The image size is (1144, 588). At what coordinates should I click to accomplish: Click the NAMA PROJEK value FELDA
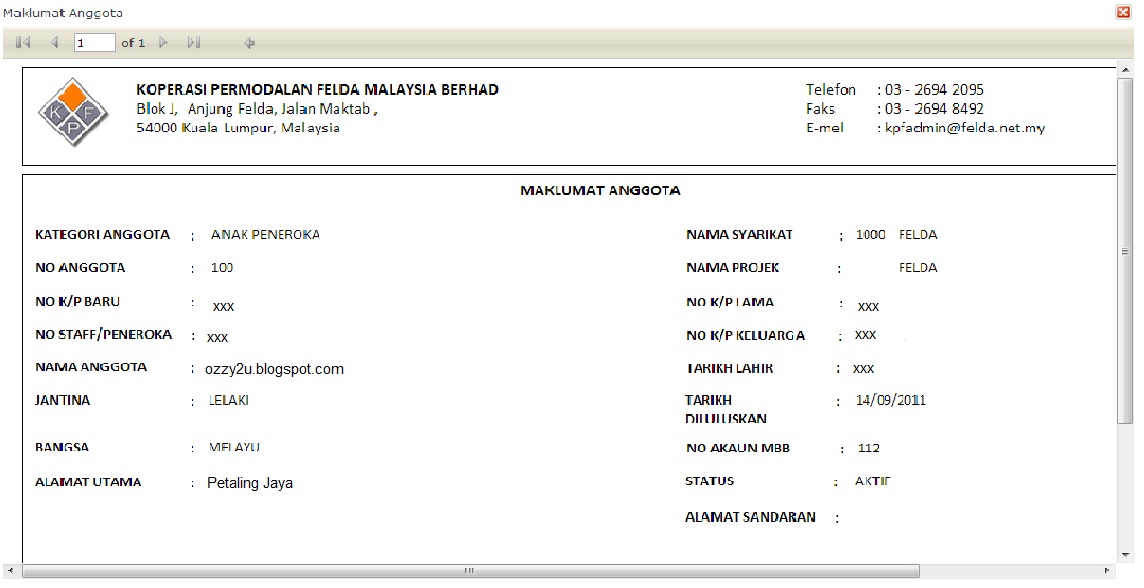pyautogui.click(x=918, y=268)
